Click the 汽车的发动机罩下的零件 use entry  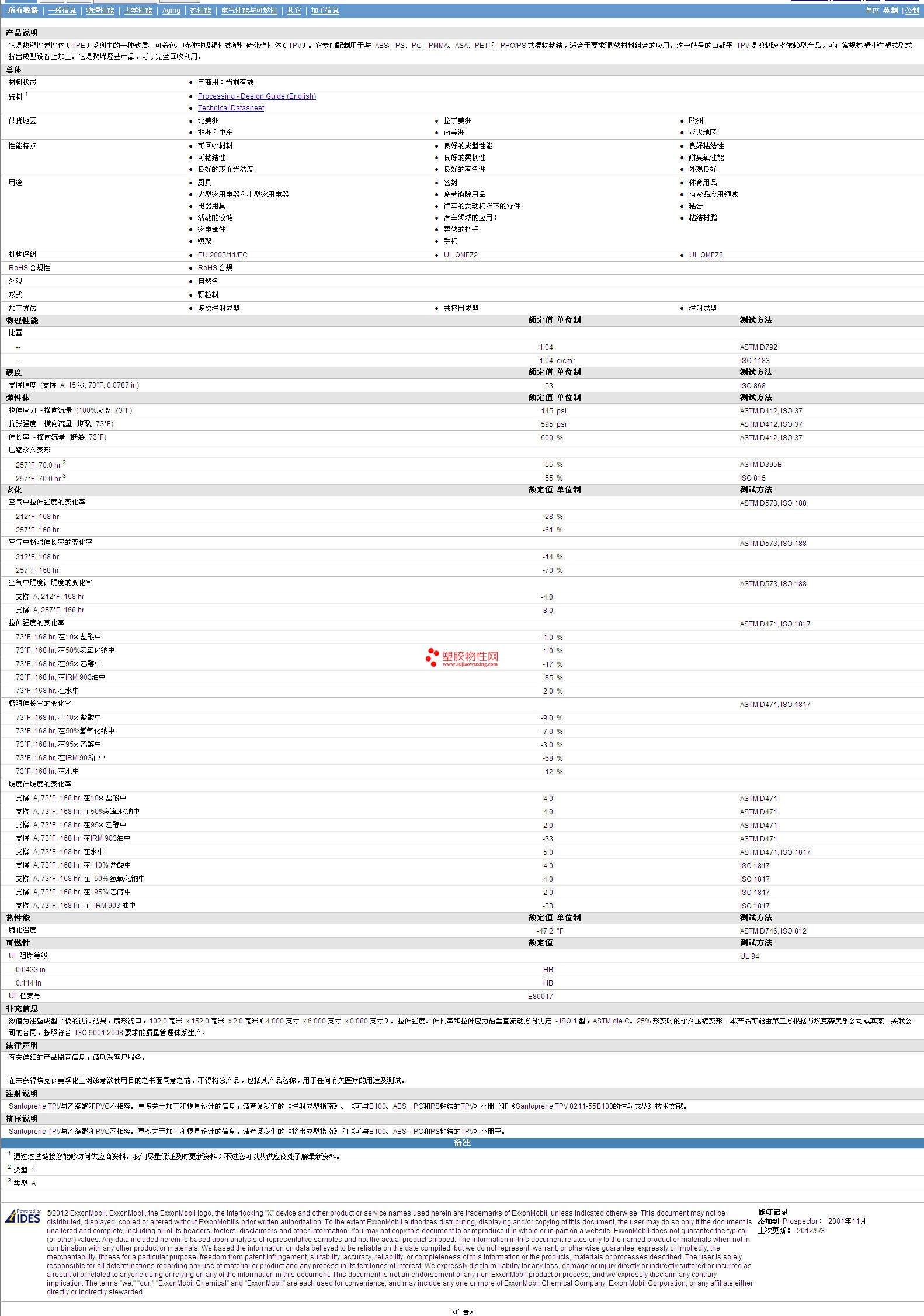coord(482,206)
